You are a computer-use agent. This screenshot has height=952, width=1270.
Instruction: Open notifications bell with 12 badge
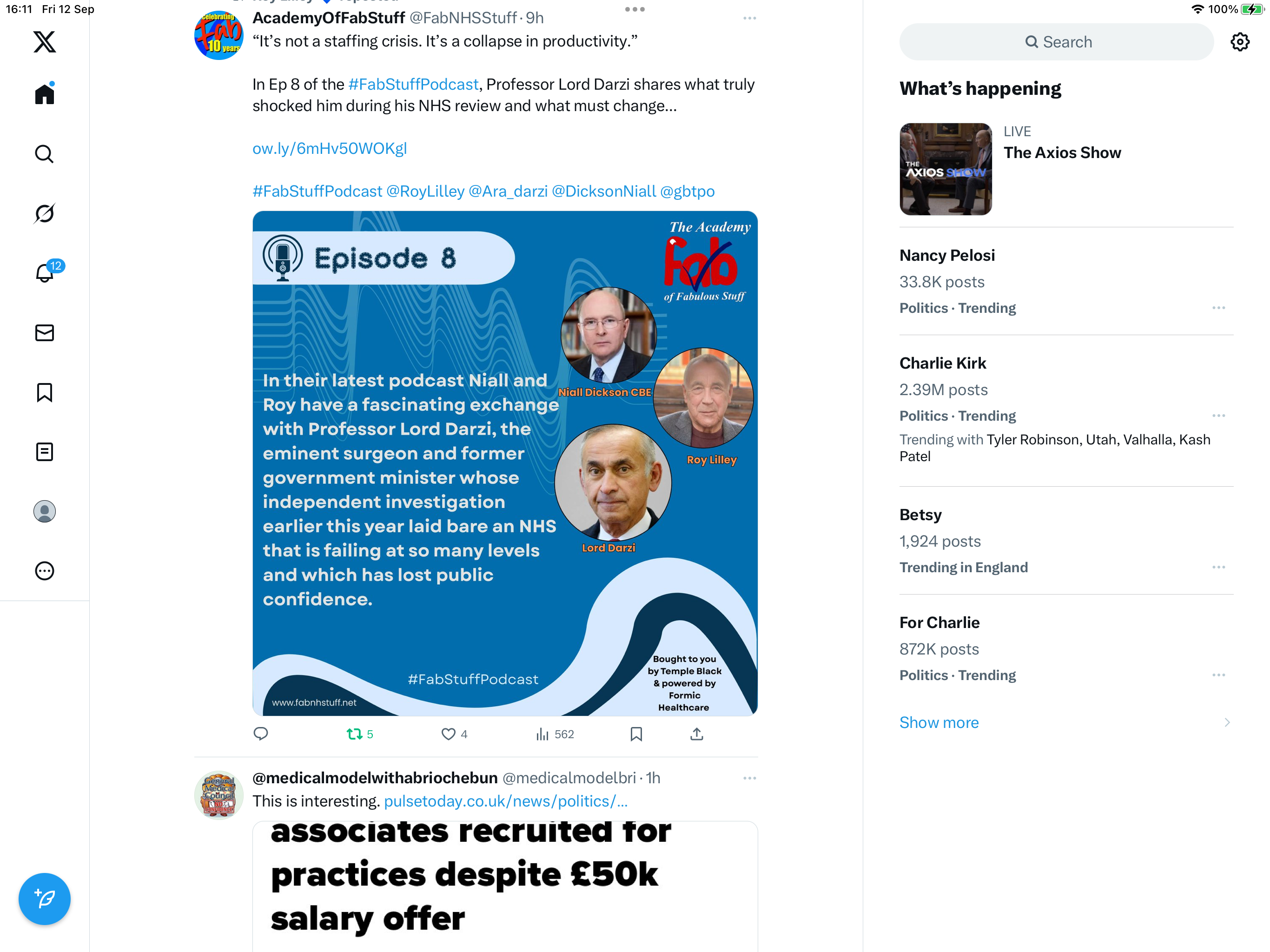[x=44, y=273]
